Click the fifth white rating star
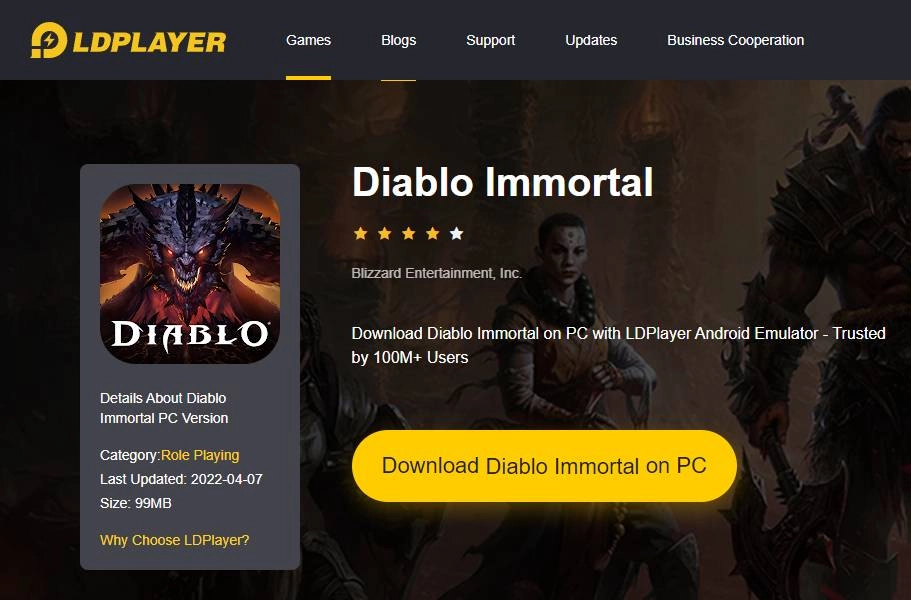 pyautogui.click(x=457, y=233)
